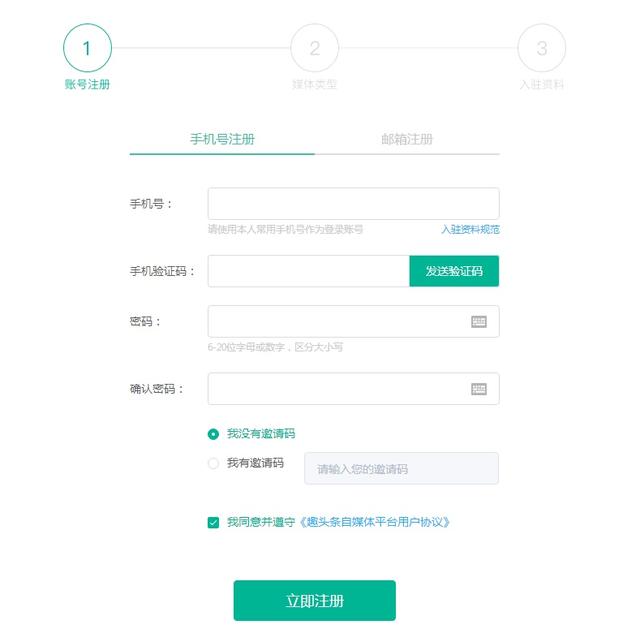Select step 1 circle 账号注册
Image resolution: width=640 pixels, height=629 pixels.
(87, 48)
